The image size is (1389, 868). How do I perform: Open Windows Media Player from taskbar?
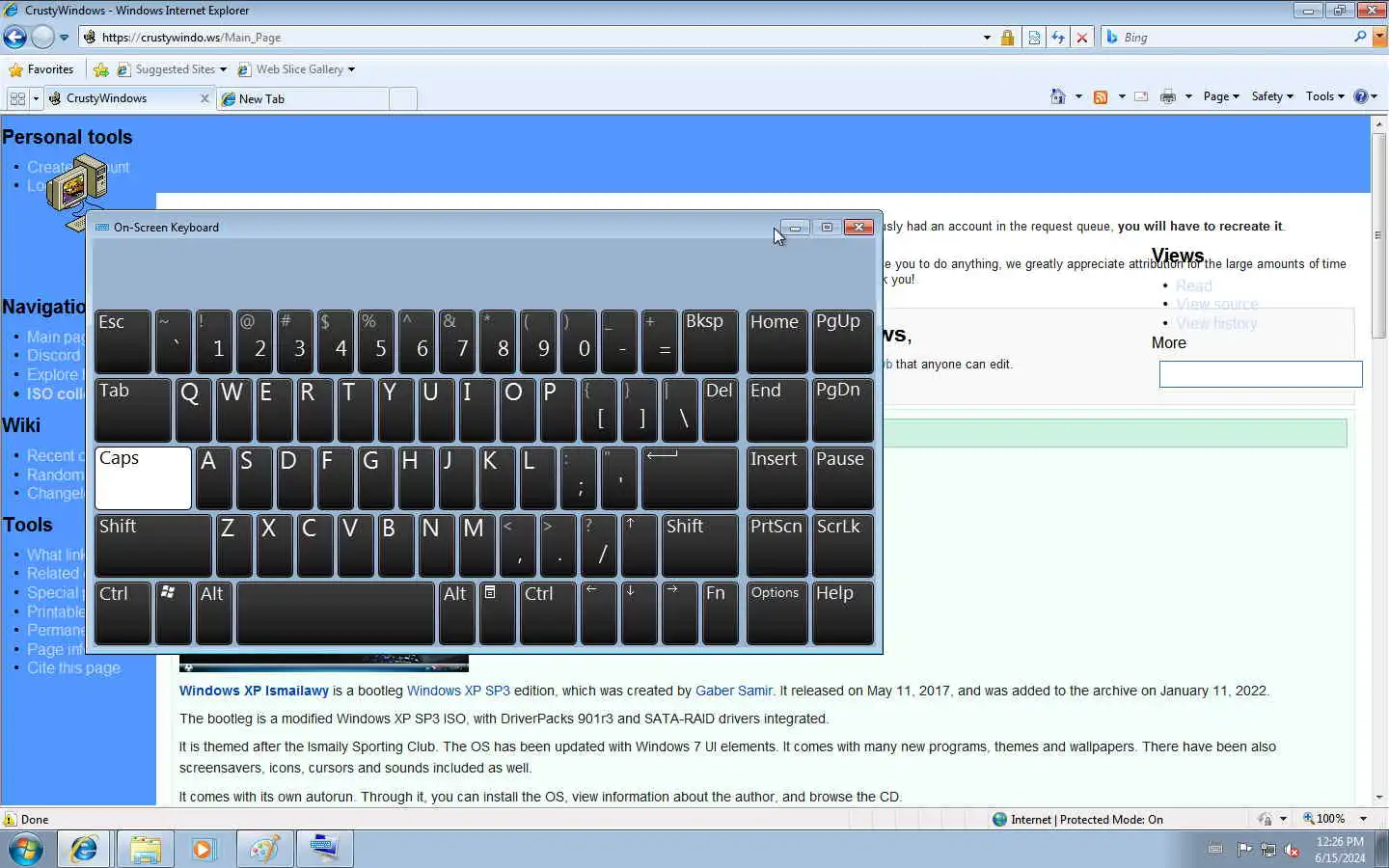[204, 850]
